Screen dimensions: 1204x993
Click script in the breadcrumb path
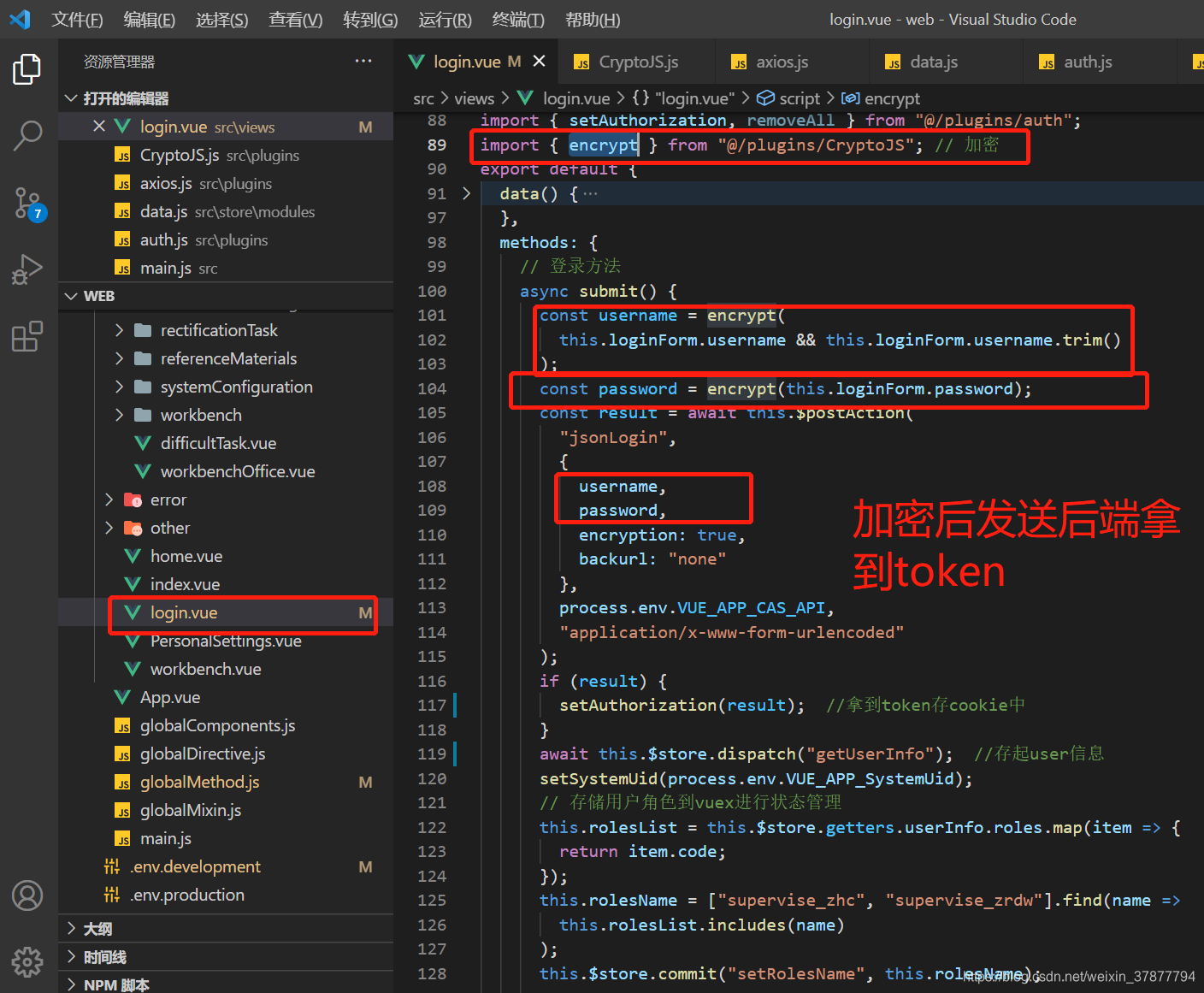click(x=789, y=98)
